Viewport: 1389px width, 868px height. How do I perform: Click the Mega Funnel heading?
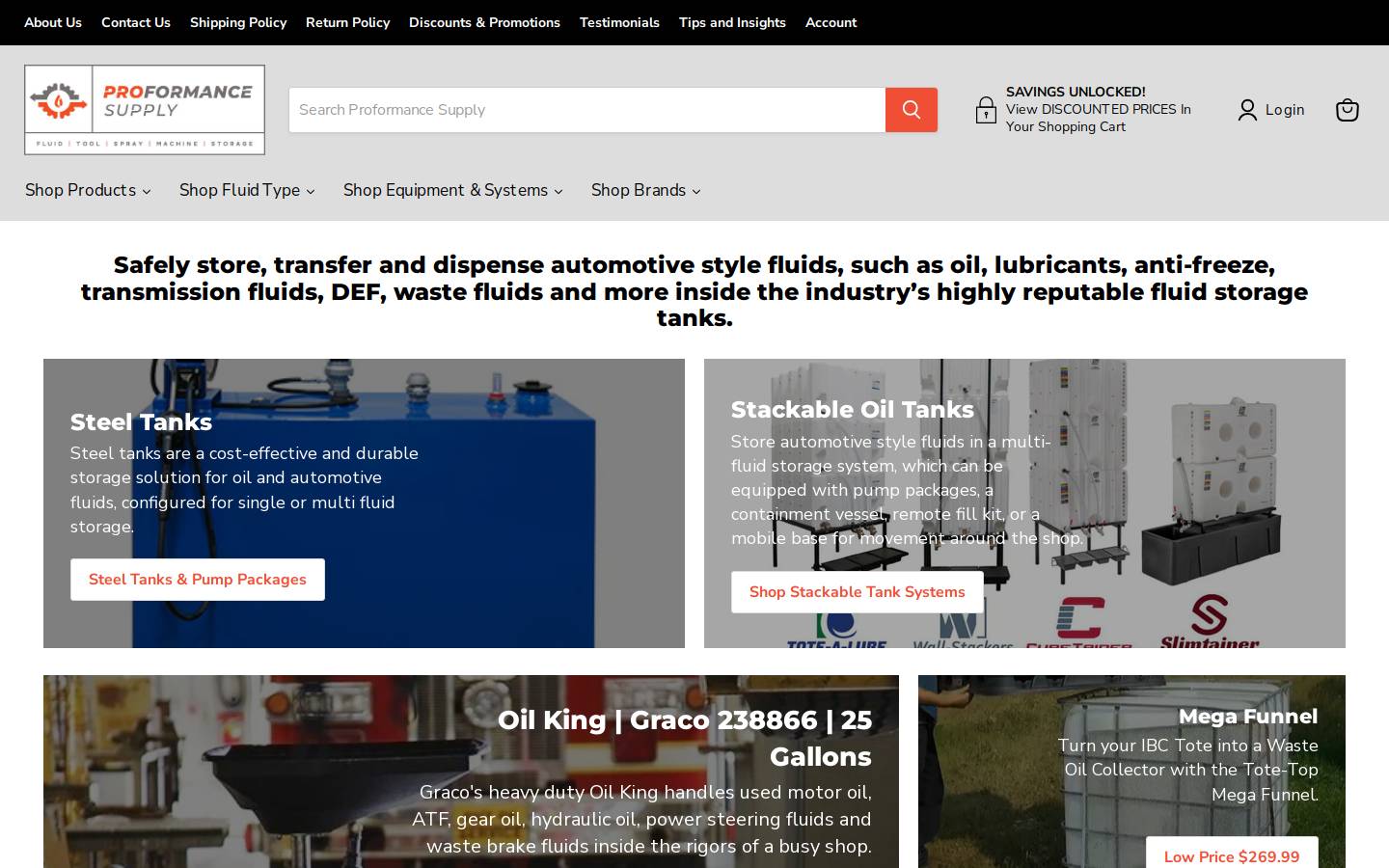tap(1248, 717)
